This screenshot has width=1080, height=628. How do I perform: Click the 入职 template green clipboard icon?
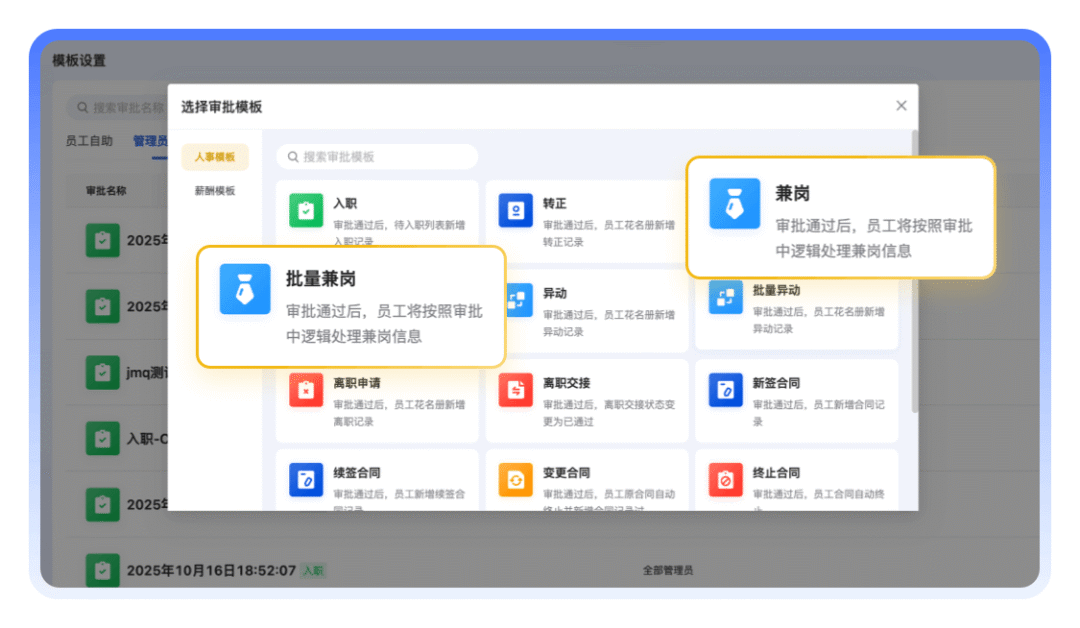(306, 211)
